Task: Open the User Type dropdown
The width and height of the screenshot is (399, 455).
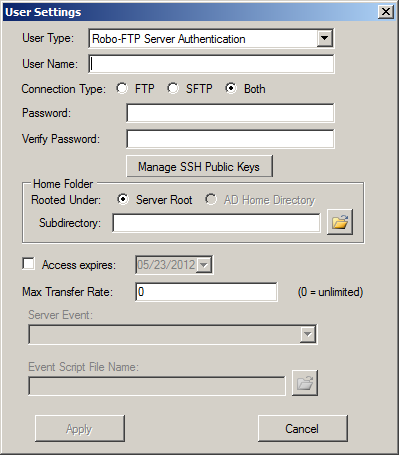Action: (324, 39)
